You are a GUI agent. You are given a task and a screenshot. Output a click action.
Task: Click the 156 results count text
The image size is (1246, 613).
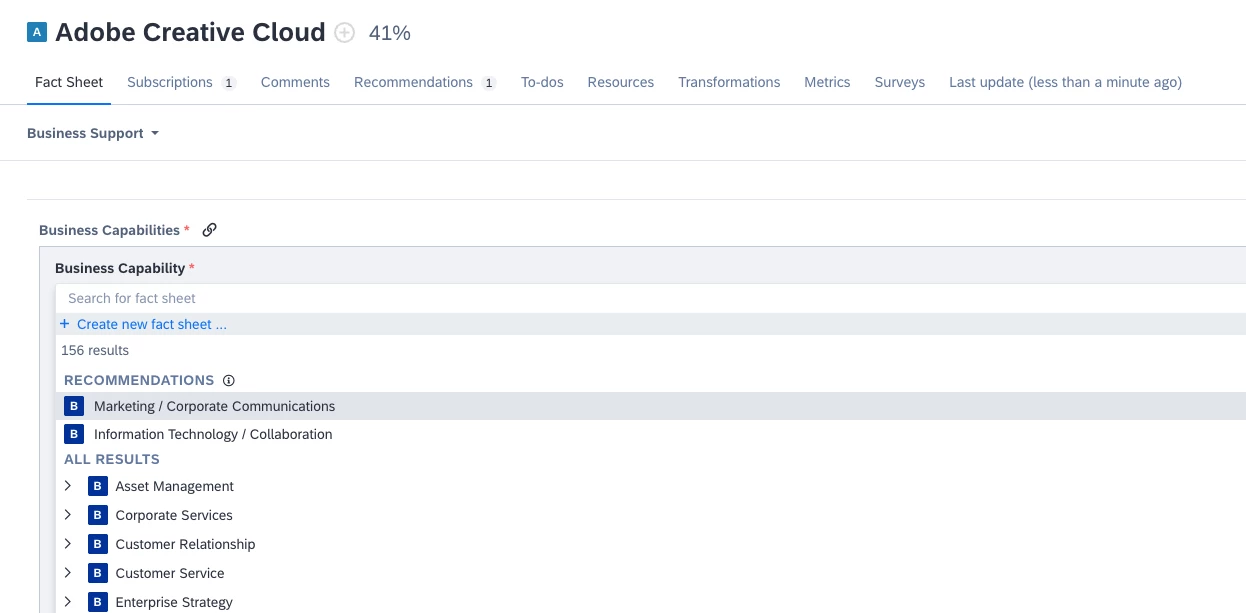[95, 351]
